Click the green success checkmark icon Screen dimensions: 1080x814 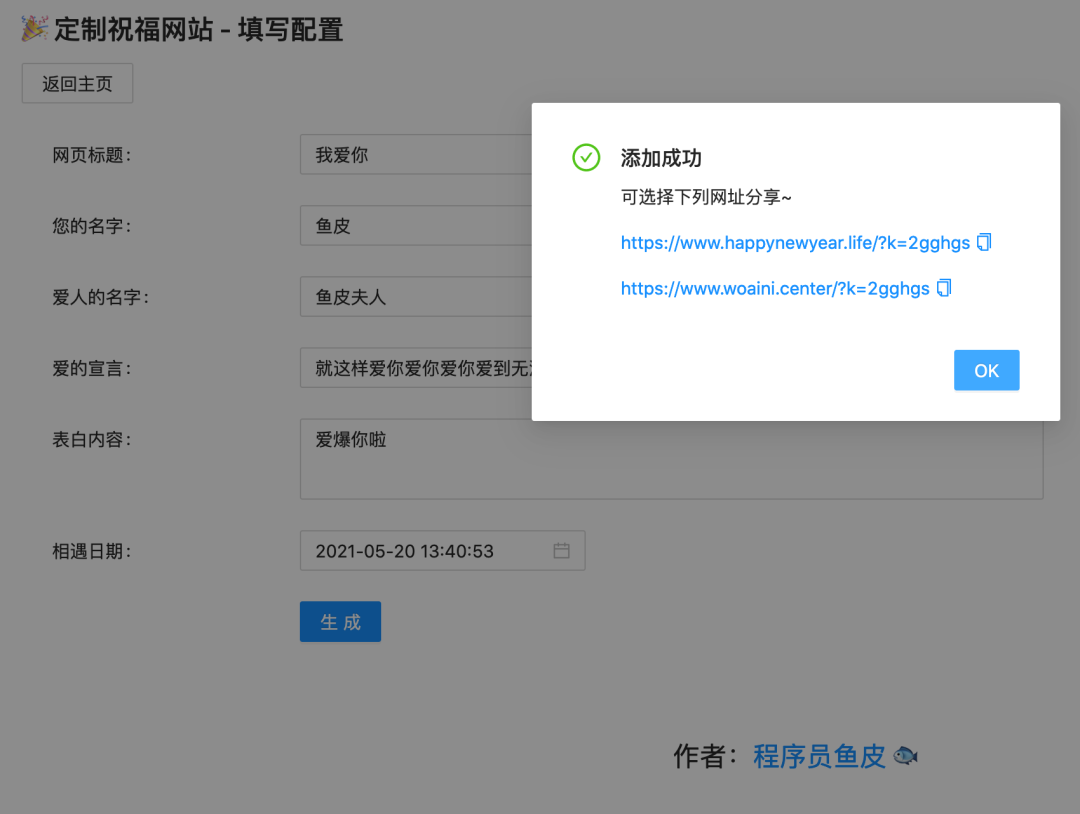coord(586,157)
